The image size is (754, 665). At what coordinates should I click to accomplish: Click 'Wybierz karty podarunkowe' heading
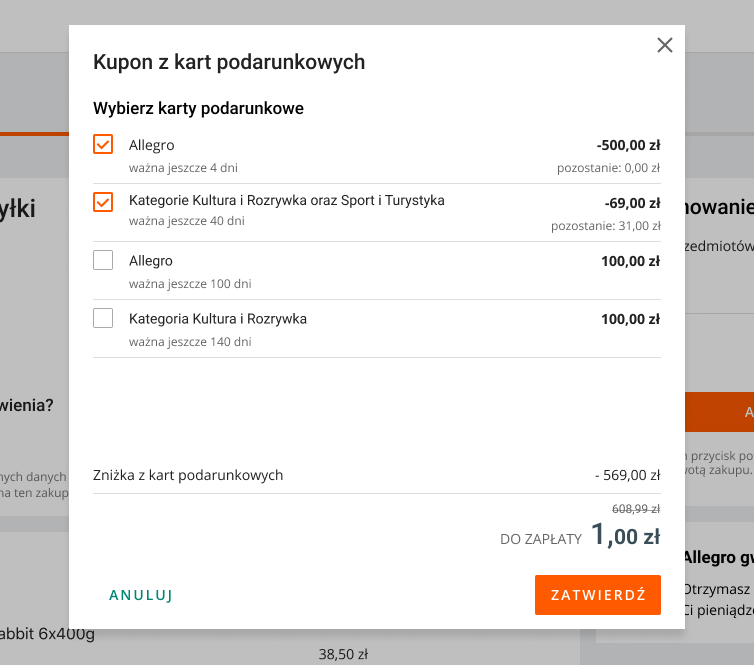coord(198,108)
